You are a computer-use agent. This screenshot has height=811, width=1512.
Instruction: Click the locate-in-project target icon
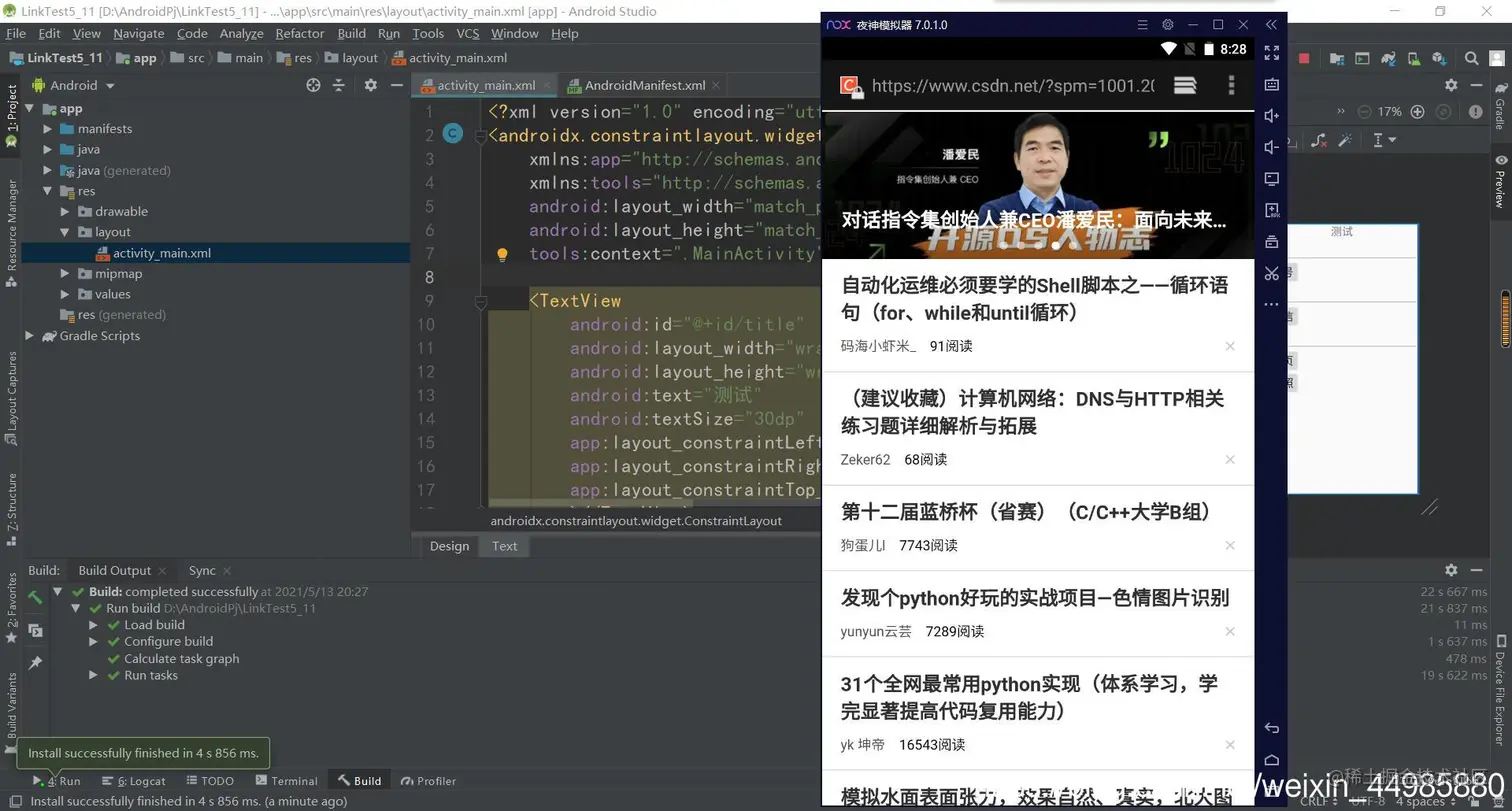313,85
